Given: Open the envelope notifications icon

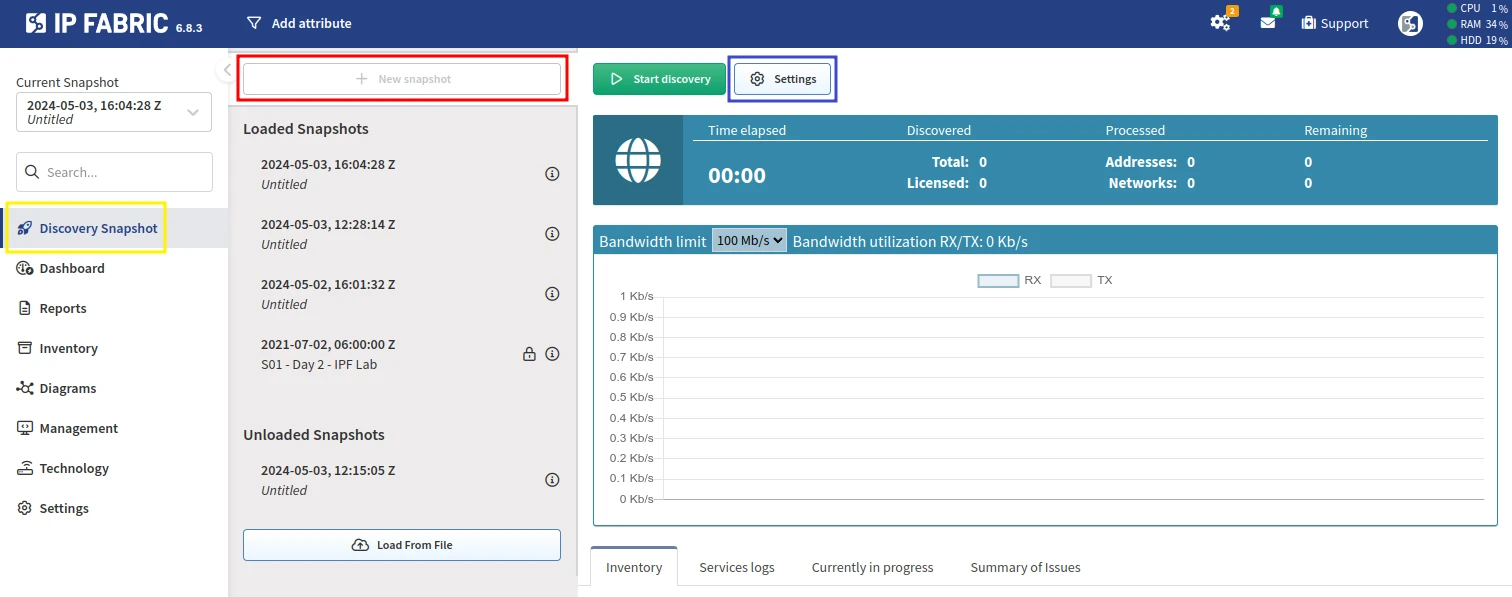Looking at the screenshot, I should 1268,22.
